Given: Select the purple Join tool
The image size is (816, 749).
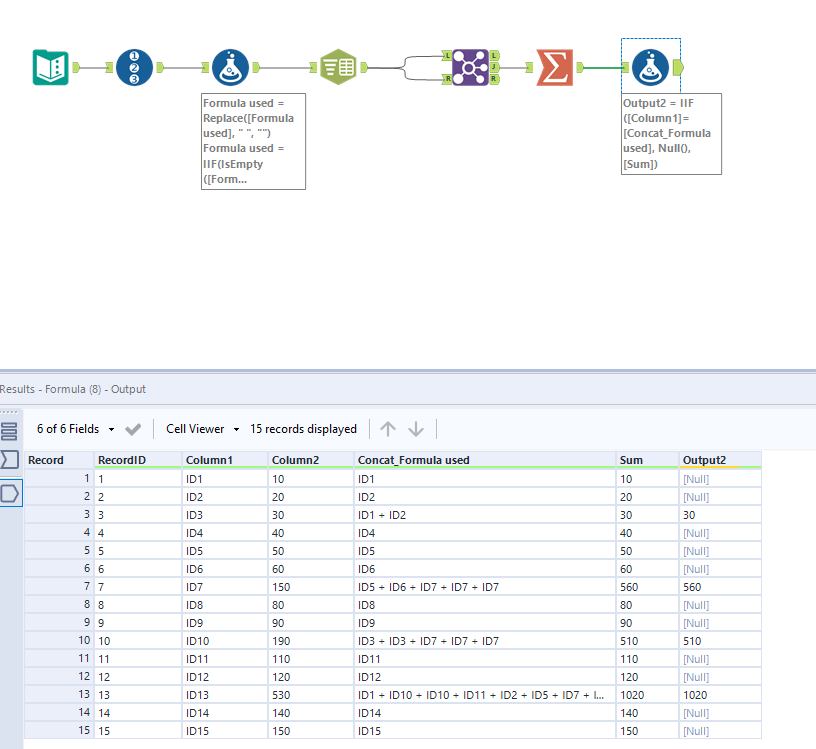Looking at the screenshot, I should (470, 67).
